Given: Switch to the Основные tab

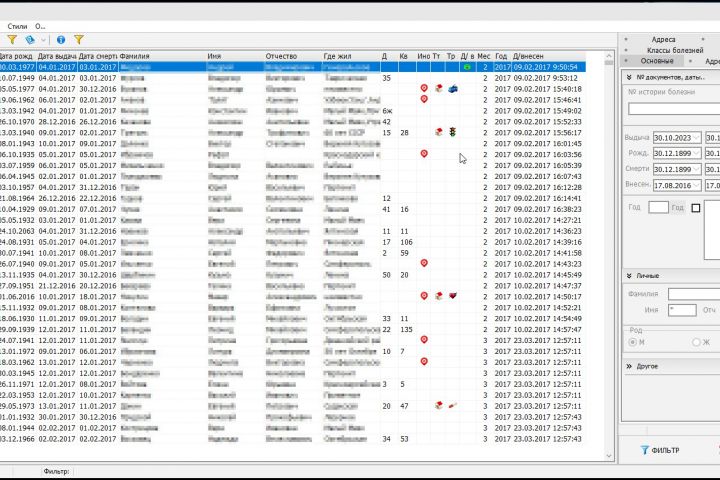Looking at the screenshot, I should 657,61.
